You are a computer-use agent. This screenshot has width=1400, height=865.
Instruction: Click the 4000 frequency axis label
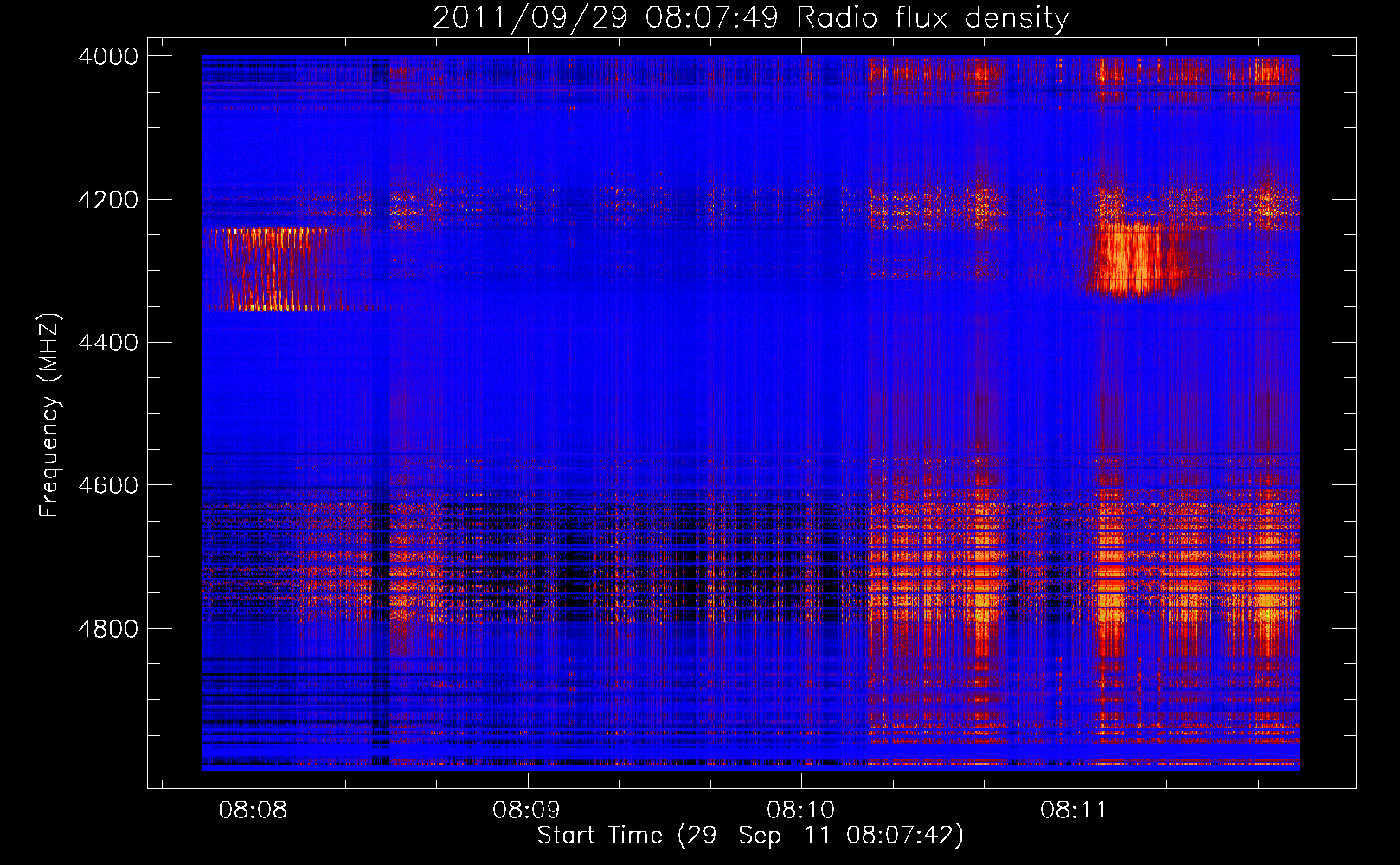tap(108, 56)
